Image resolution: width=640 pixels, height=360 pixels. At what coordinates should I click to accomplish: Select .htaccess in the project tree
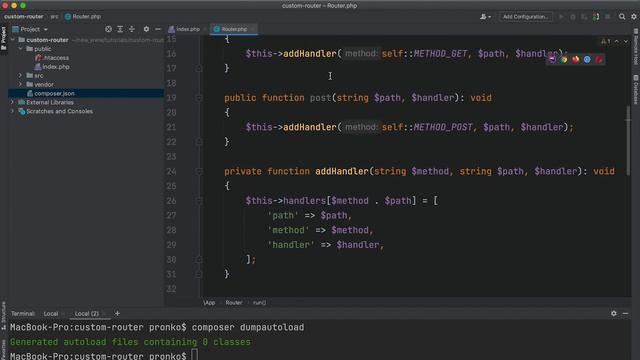point(52,58)
